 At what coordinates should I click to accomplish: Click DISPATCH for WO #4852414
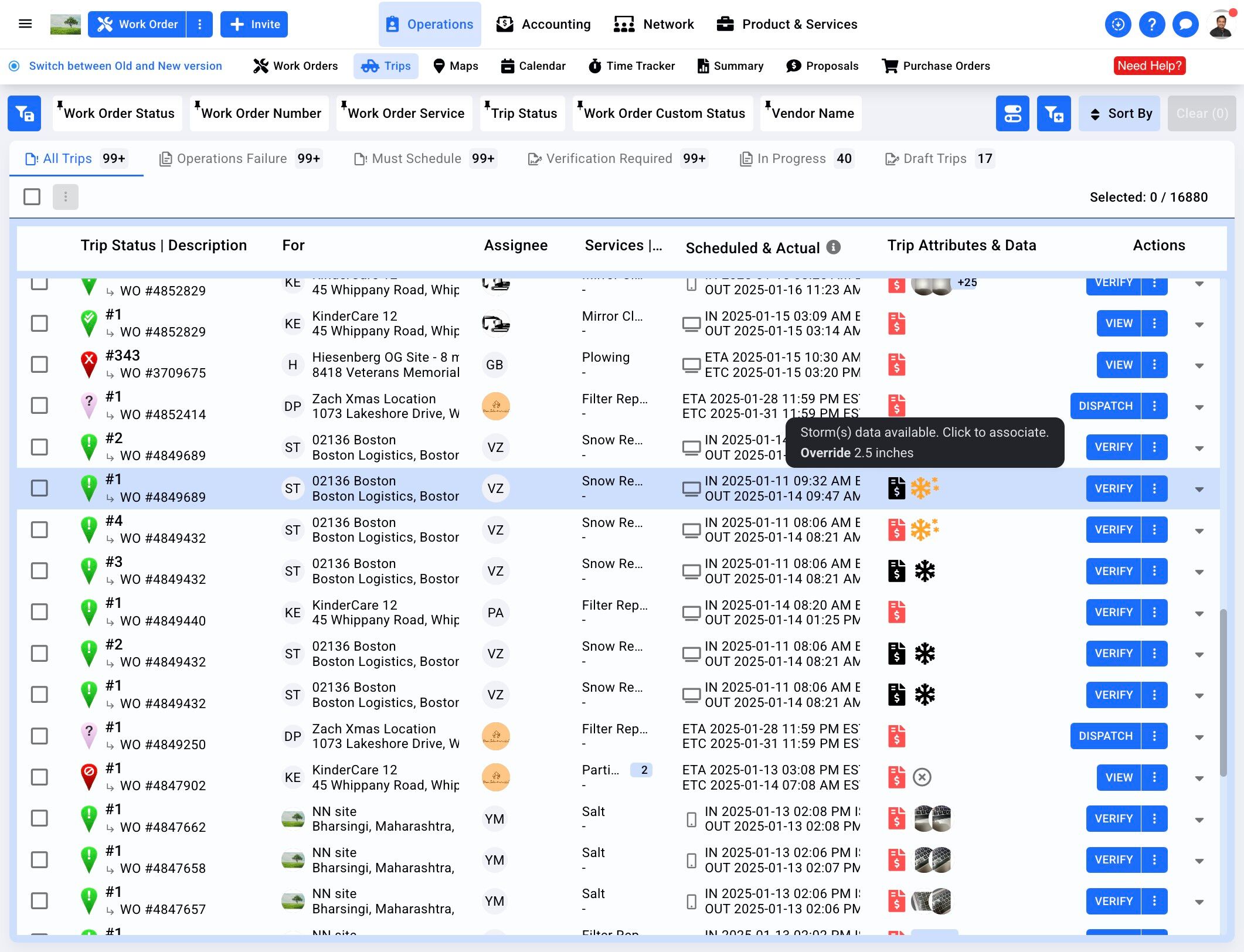click(1105, 406)
